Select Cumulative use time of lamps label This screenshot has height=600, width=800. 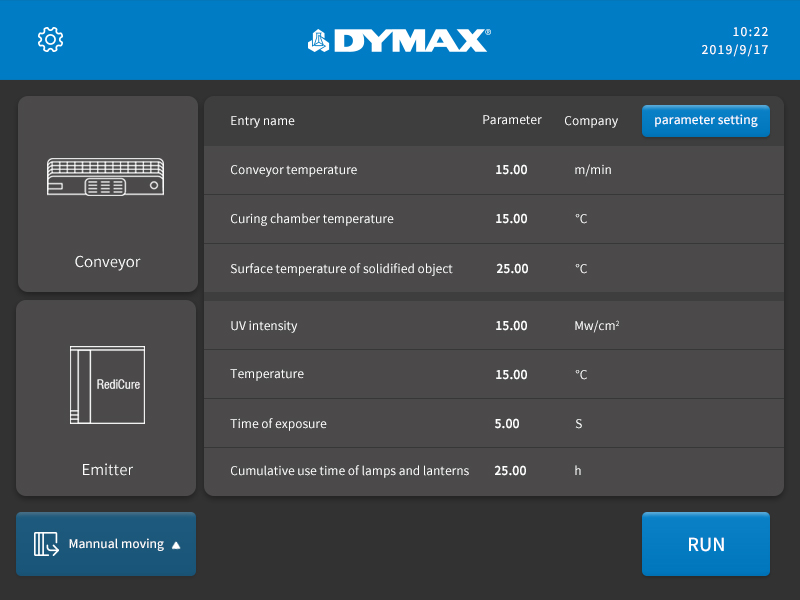(349, 471)
